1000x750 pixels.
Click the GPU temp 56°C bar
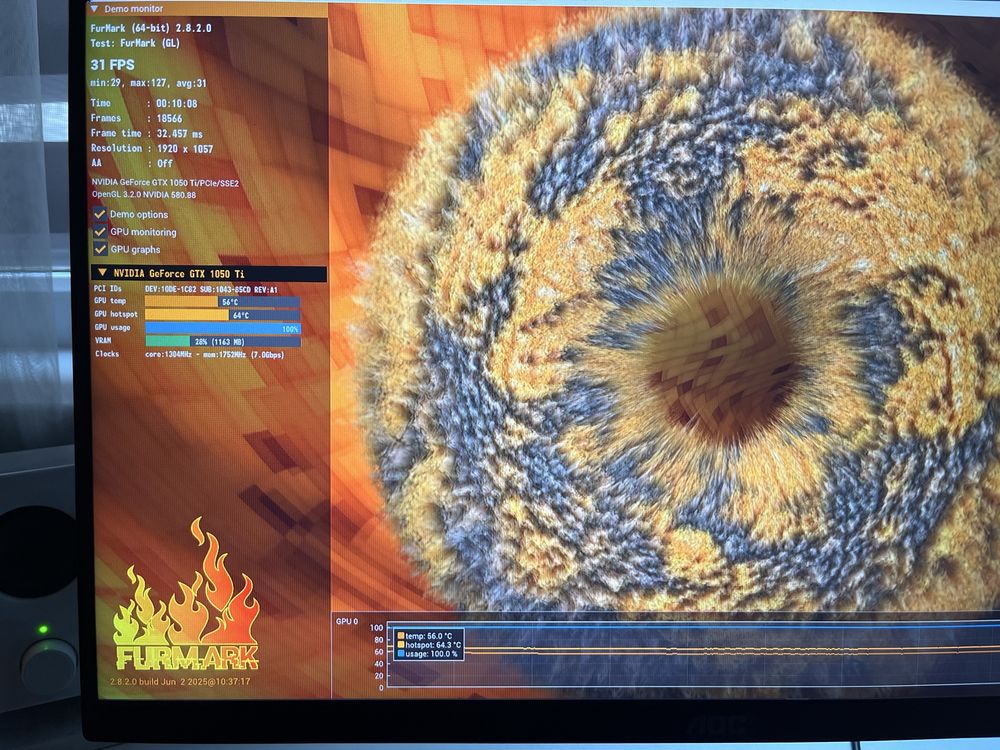click(x=223, y=302)
